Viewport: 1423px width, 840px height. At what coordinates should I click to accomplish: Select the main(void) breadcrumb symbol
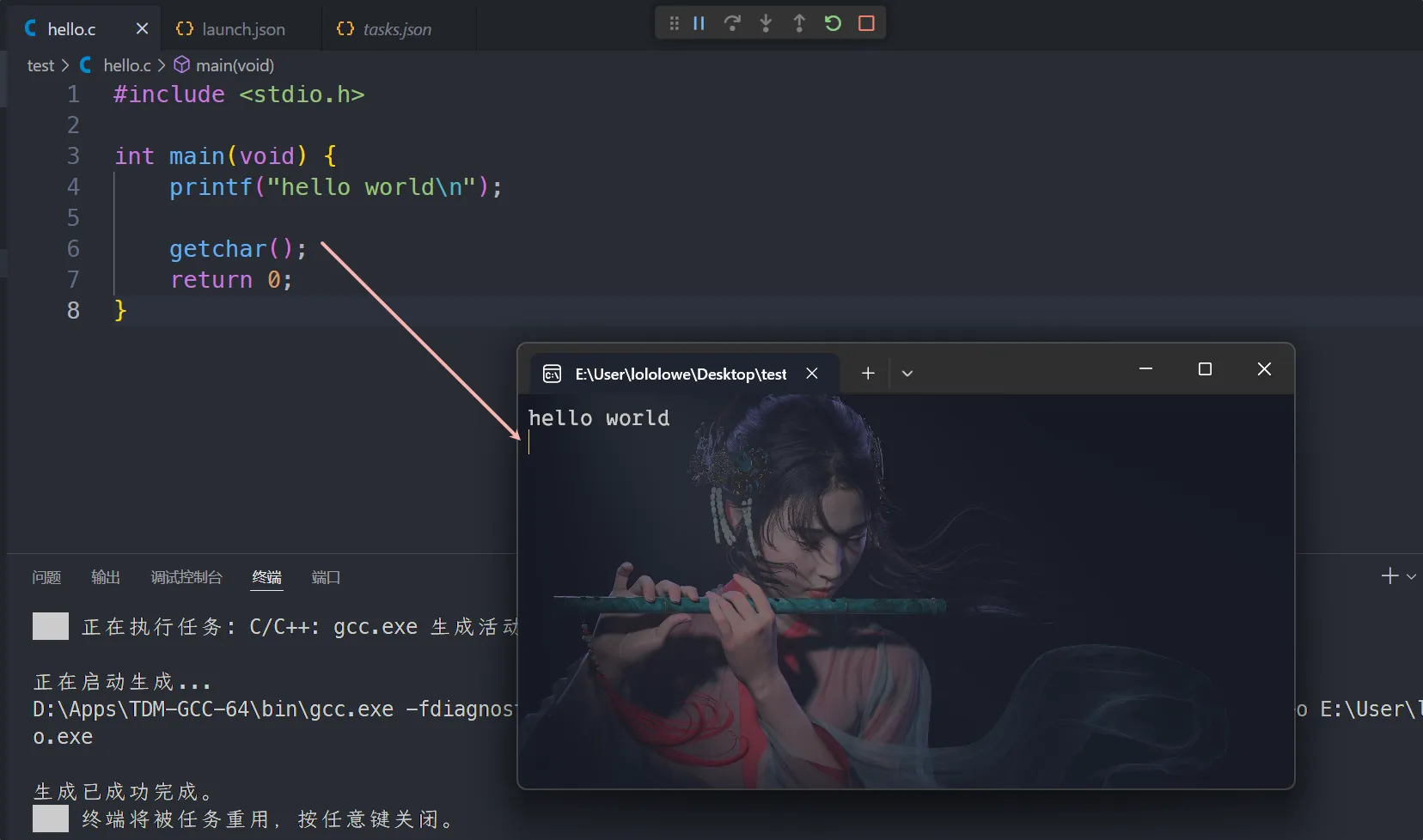(x=234, y=65)
